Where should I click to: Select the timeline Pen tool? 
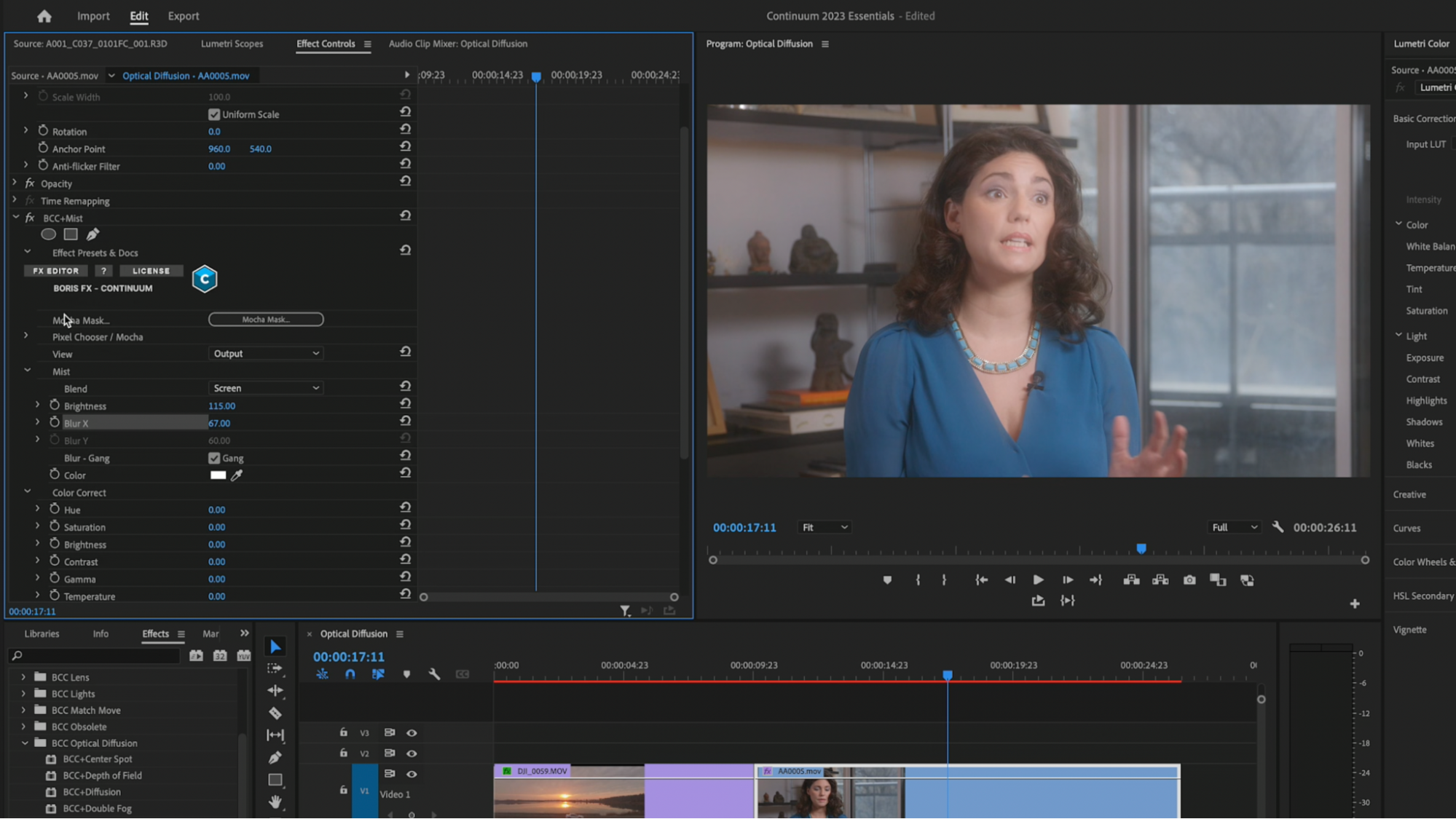[275, 758]
